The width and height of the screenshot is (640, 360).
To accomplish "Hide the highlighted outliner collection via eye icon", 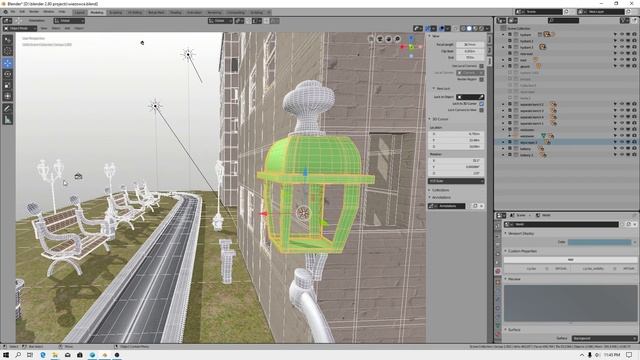I will [622, 142].
